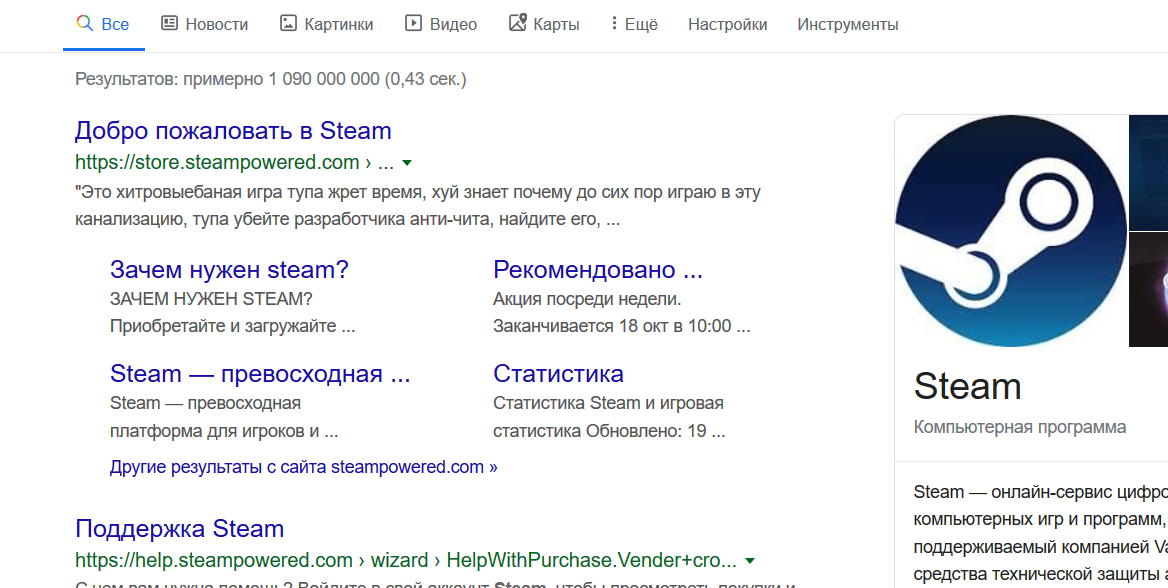Click the https://store.steampowered.com green URL
This screenshot has height=588, width=1168.
tap(234, 162)
